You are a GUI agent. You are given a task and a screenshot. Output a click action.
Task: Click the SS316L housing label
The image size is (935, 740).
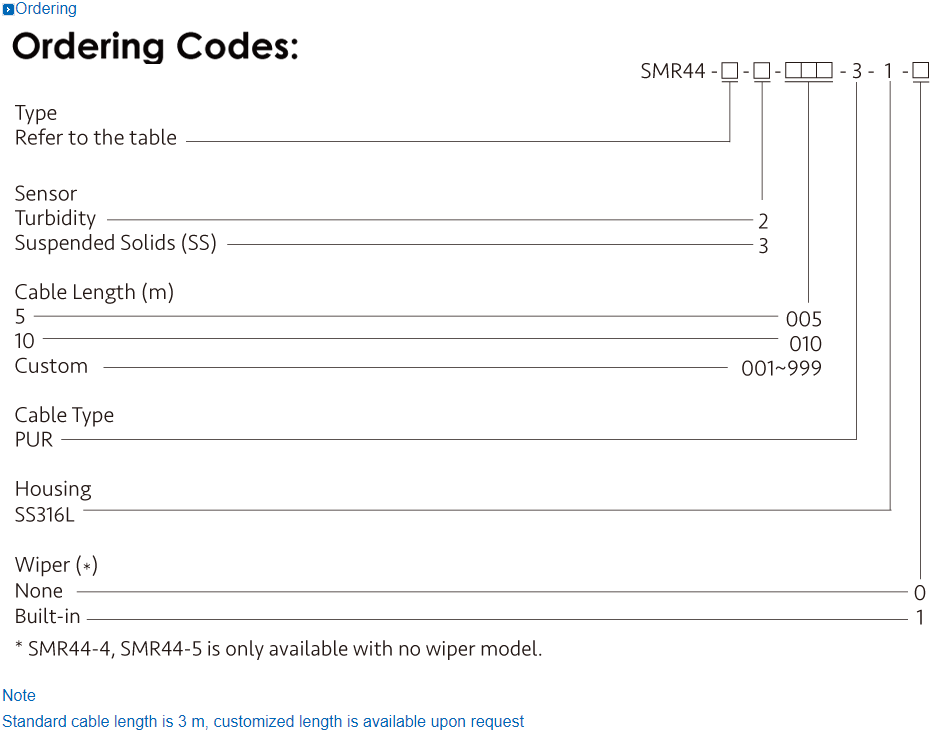[44, 514]
